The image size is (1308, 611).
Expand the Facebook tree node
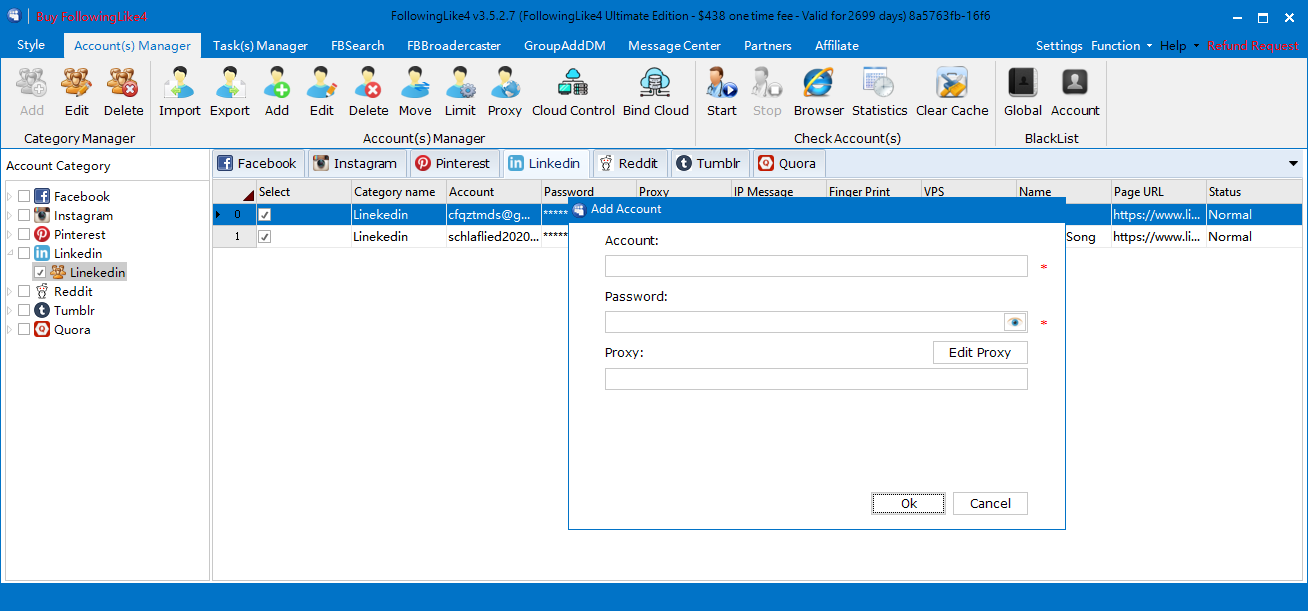pyautogui.click(x=10, y=197)
